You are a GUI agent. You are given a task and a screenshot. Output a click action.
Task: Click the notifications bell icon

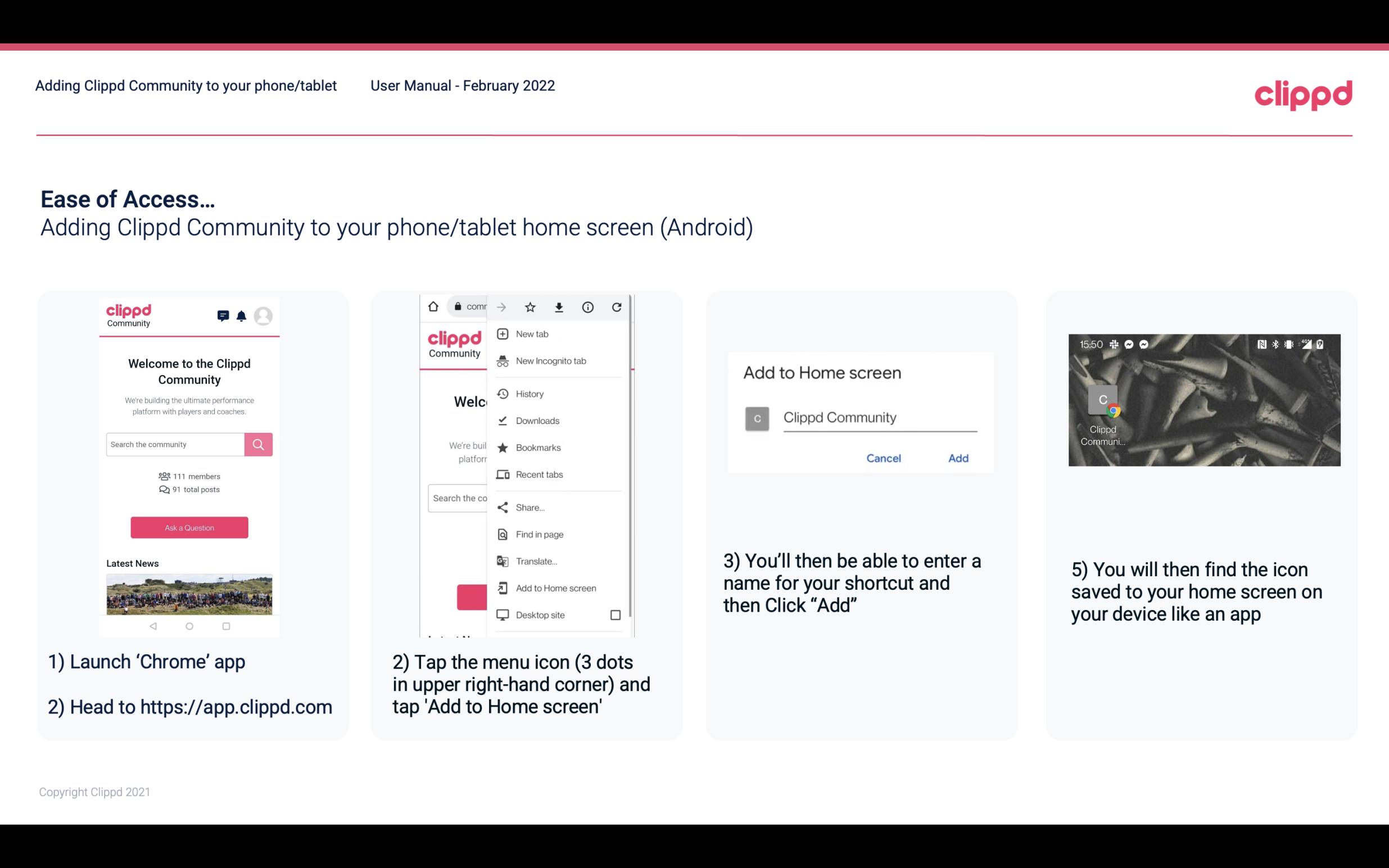click(240, 316)
